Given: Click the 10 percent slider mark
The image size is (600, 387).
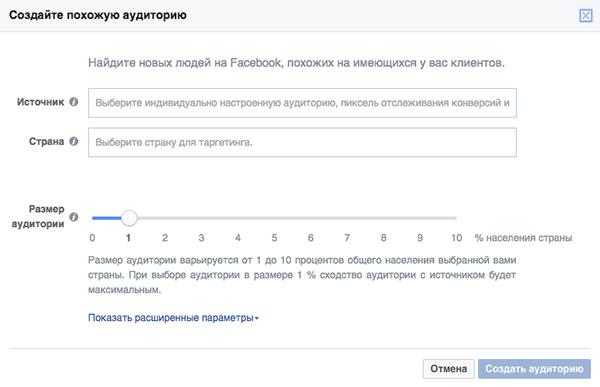Looking at the screenshot, I should 457,238.
